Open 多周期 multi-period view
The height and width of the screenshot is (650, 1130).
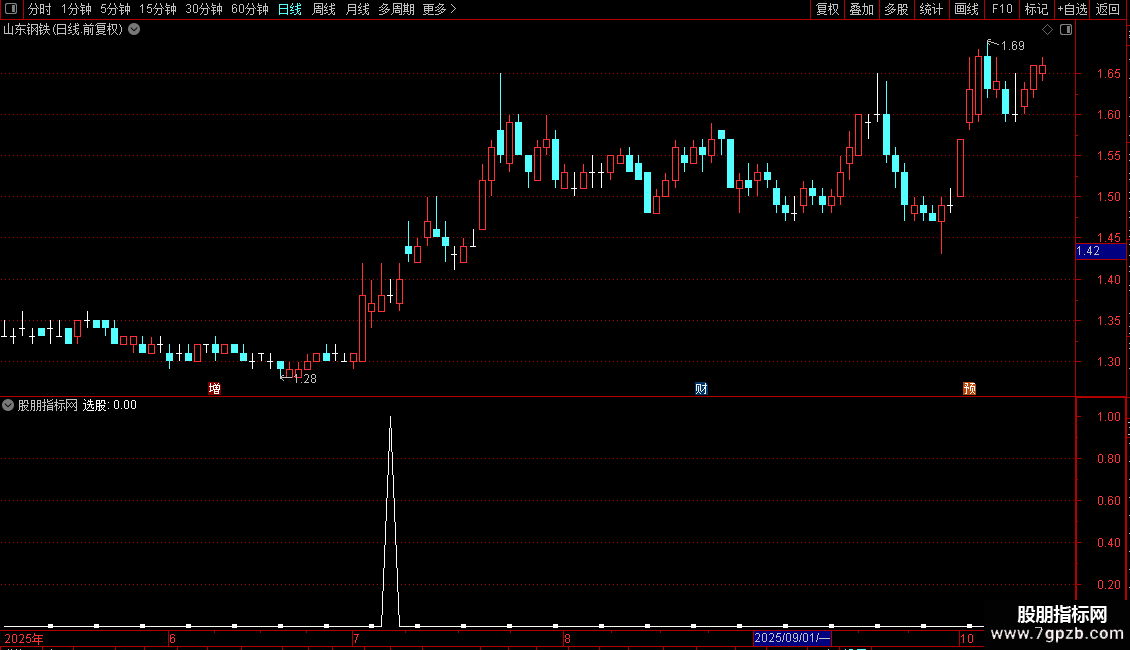[x=396, y=9]
